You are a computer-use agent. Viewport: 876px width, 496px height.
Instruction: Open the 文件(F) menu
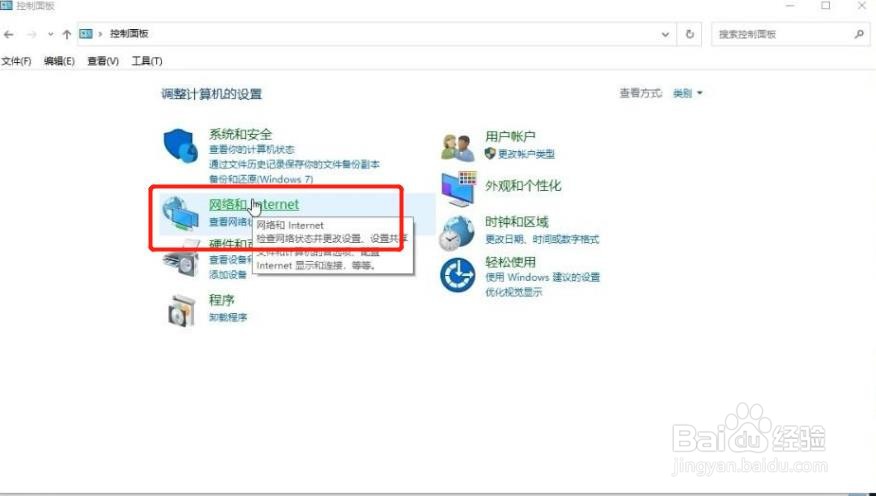[16, 61]
